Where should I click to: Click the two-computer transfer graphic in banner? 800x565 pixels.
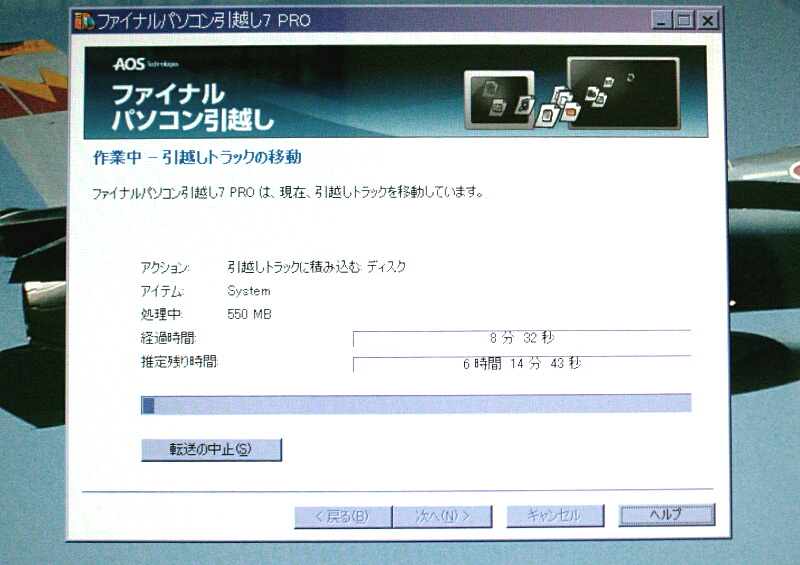click(x=572, y=93)
